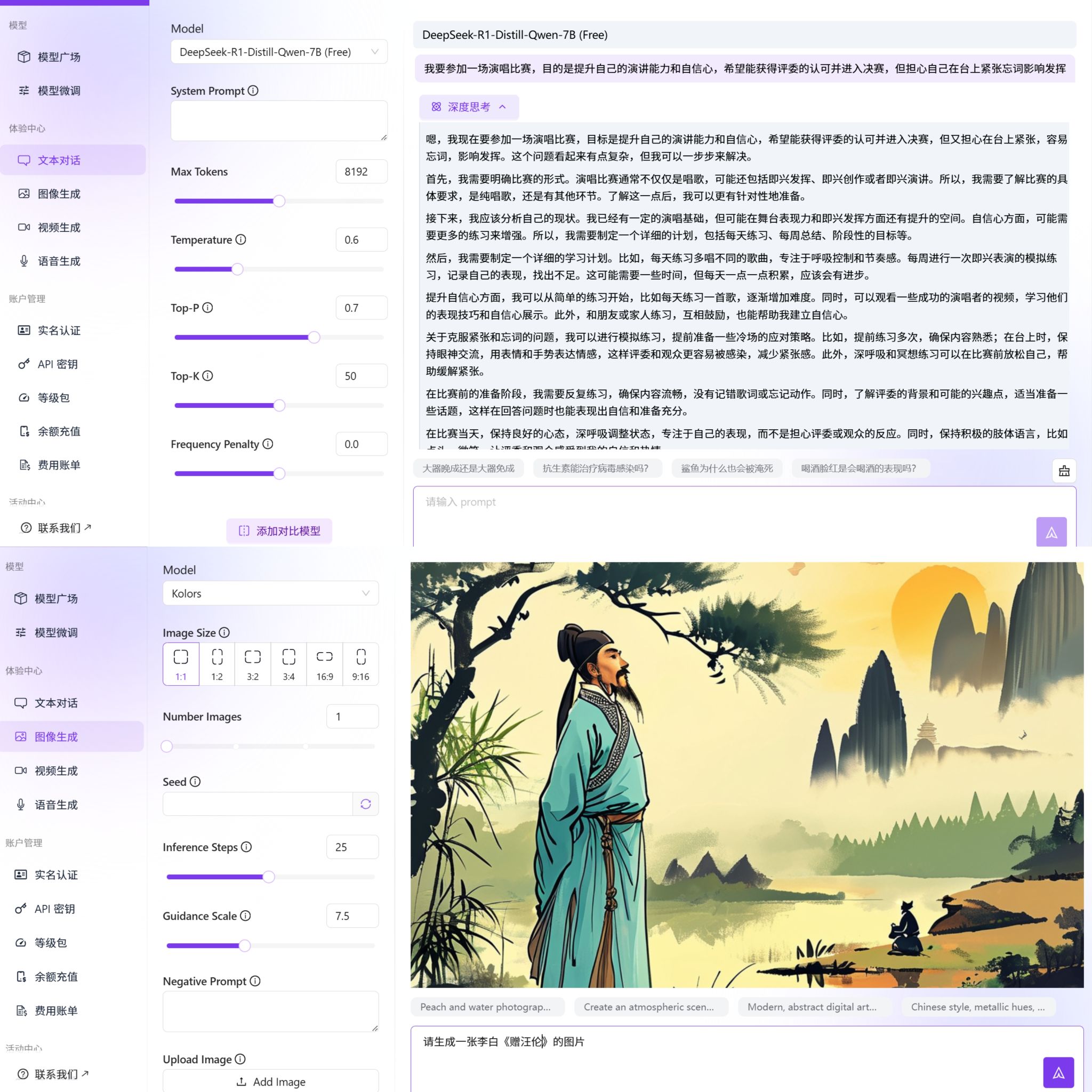1092x1092 pixels.
Task: Open 视频生成 in the upper sidebar
Action: click(59, 228)
